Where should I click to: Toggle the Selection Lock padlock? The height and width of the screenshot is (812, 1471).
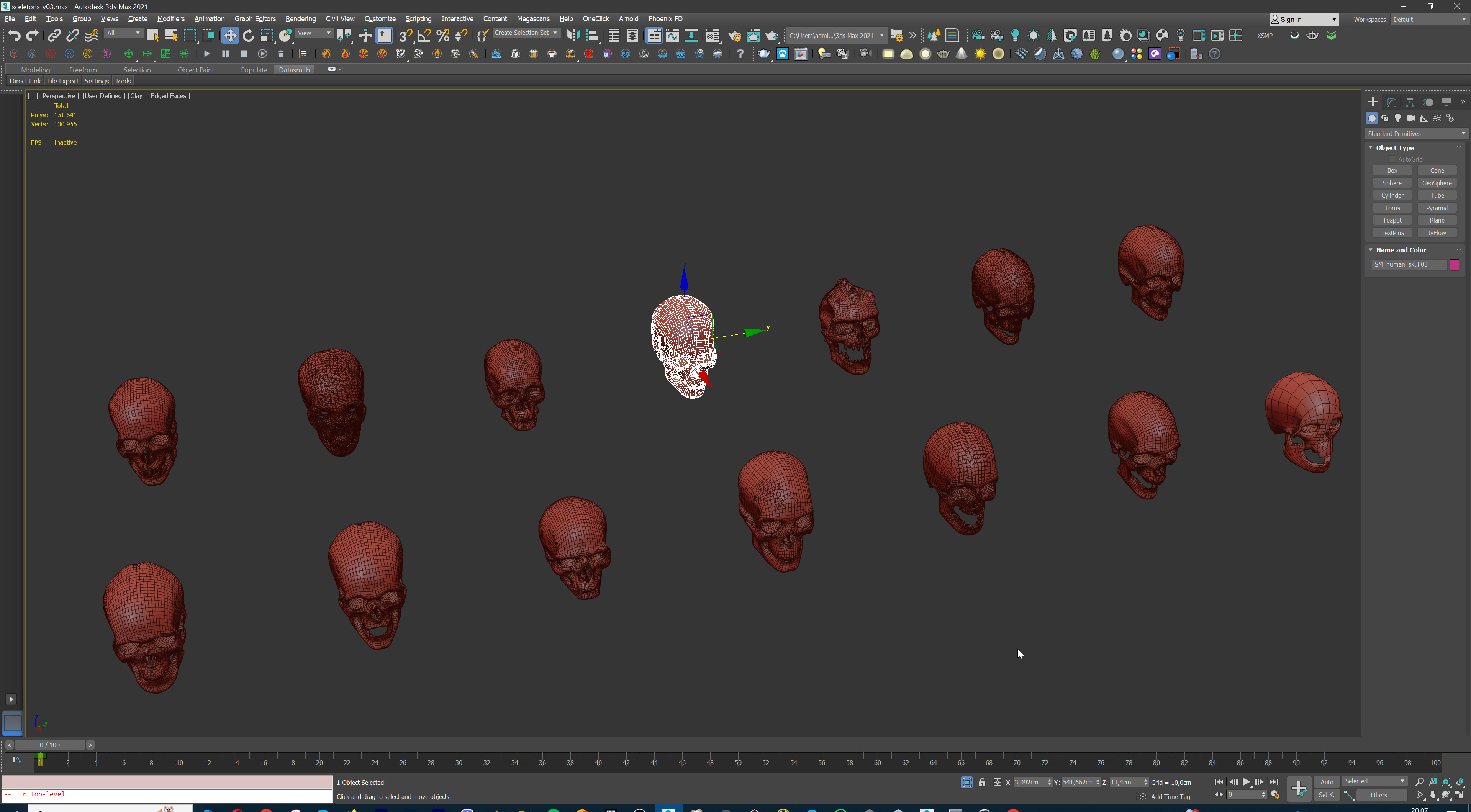coord(982,782)
